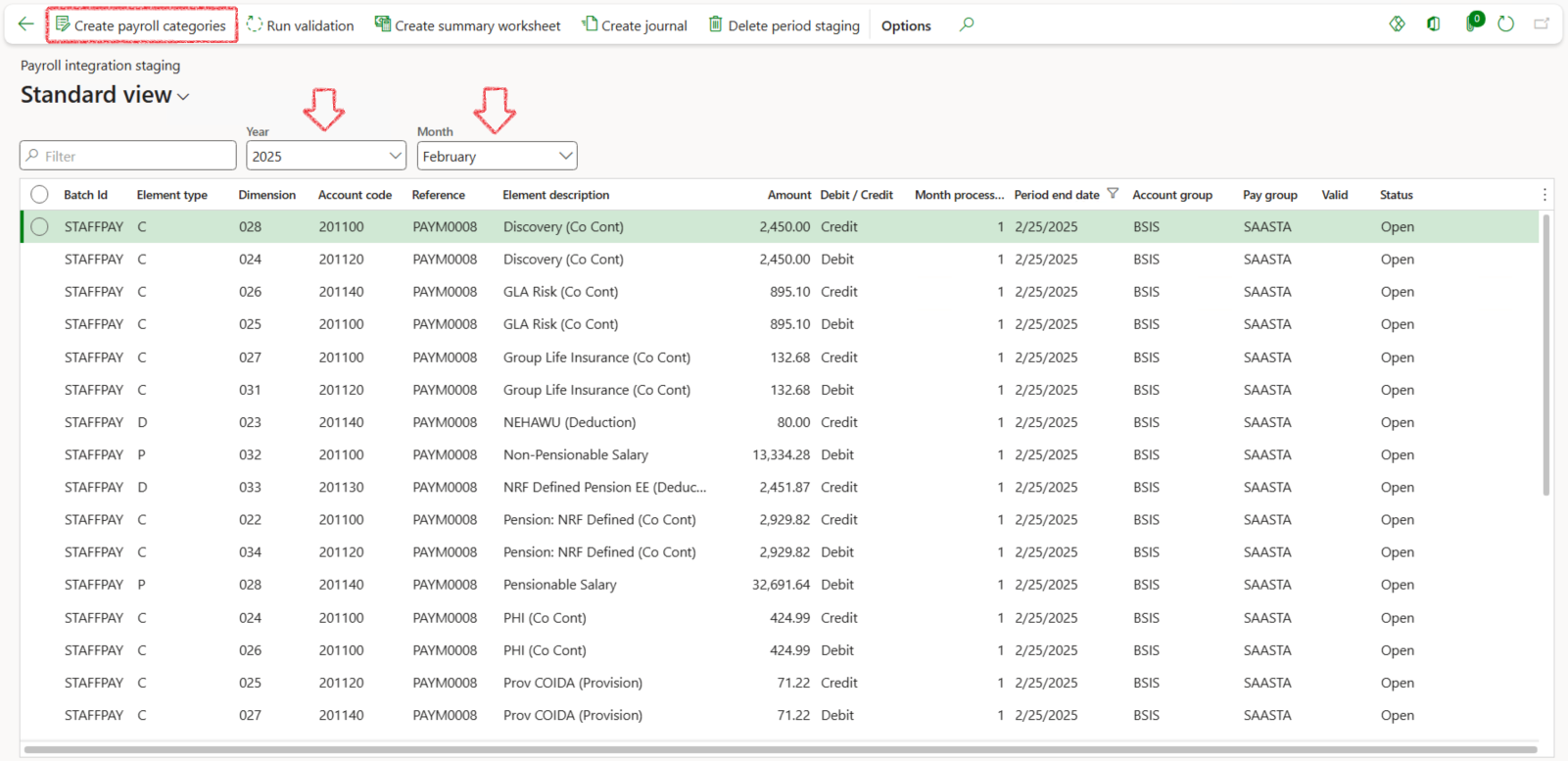1568x761 pixels.
Task: Click dimension 023 cell
Action: [x=251, y=422]
